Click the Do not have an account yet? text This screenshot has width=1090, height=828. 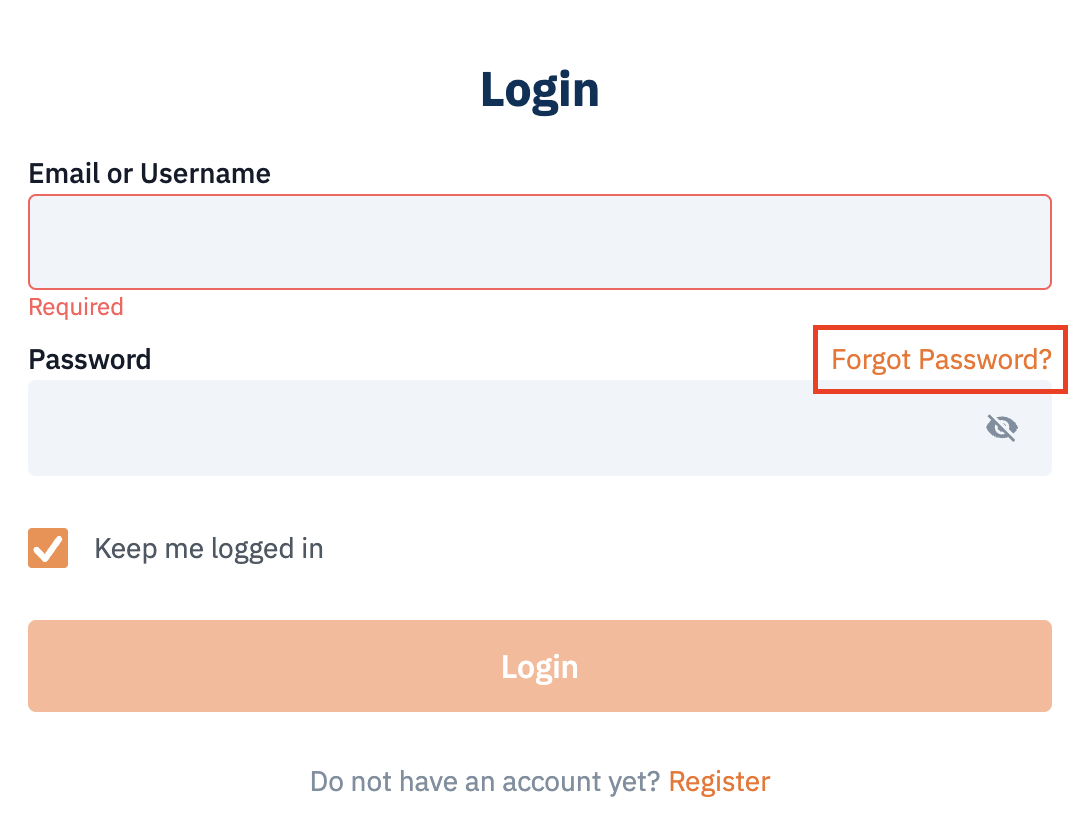click(485, 781)
